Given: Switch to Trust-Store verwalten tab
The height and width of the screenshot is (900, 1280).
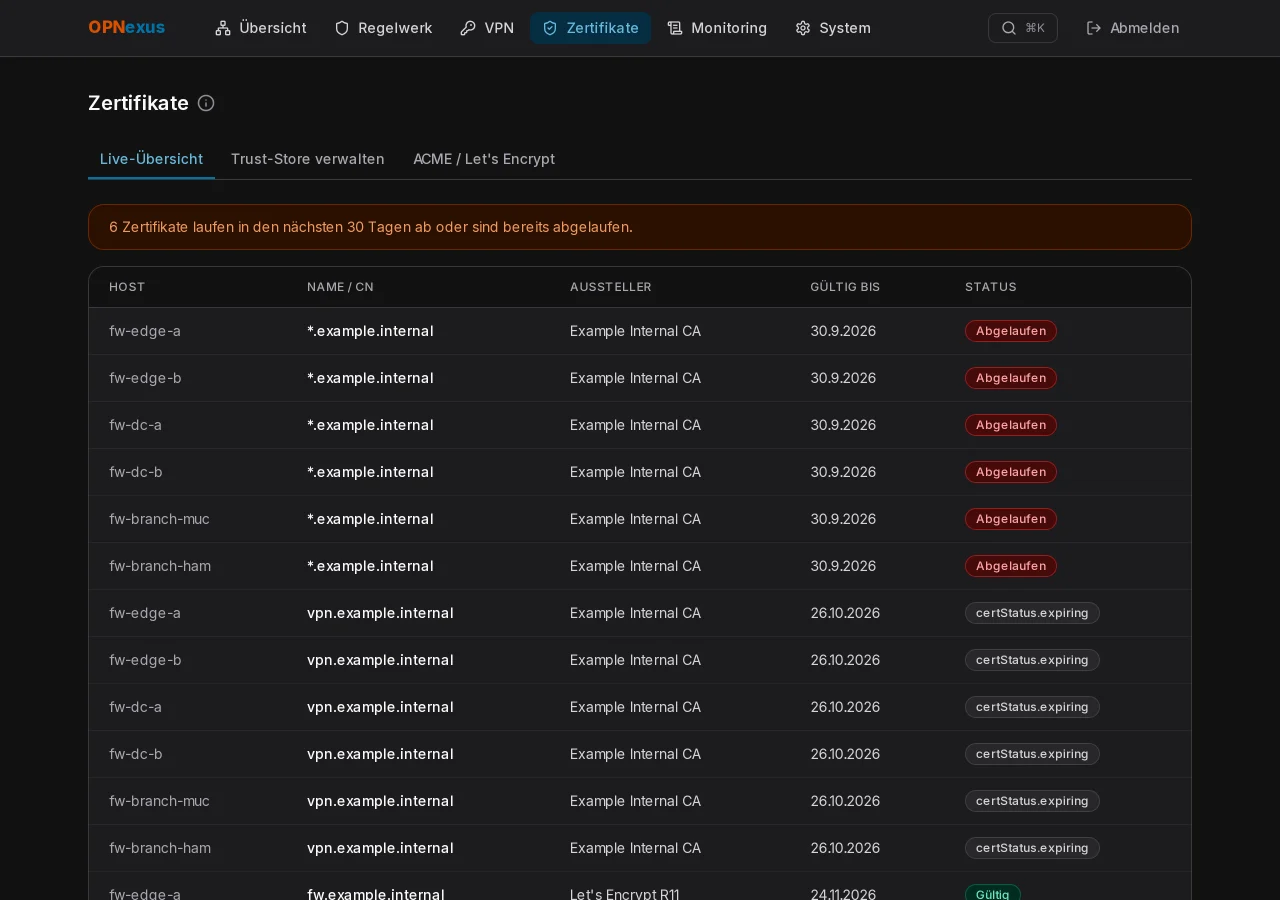Looking at the screenshot, I should tap(308, 159).
